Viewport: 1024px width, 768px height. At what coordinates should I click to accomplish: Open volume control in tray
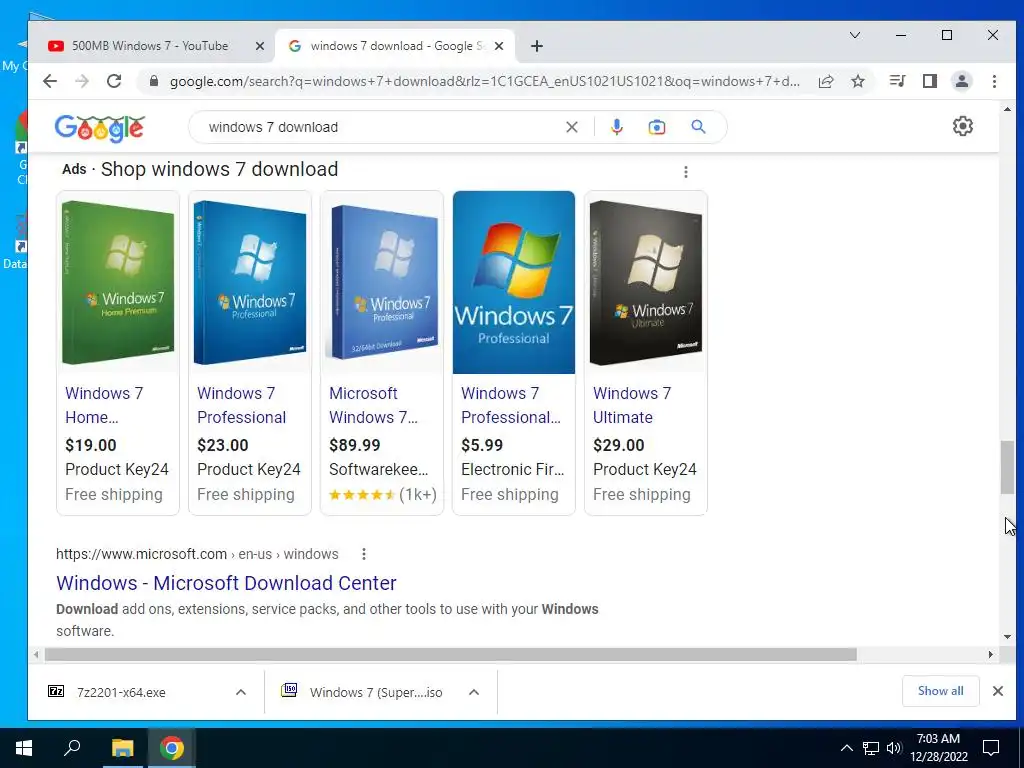click(894, 748)
